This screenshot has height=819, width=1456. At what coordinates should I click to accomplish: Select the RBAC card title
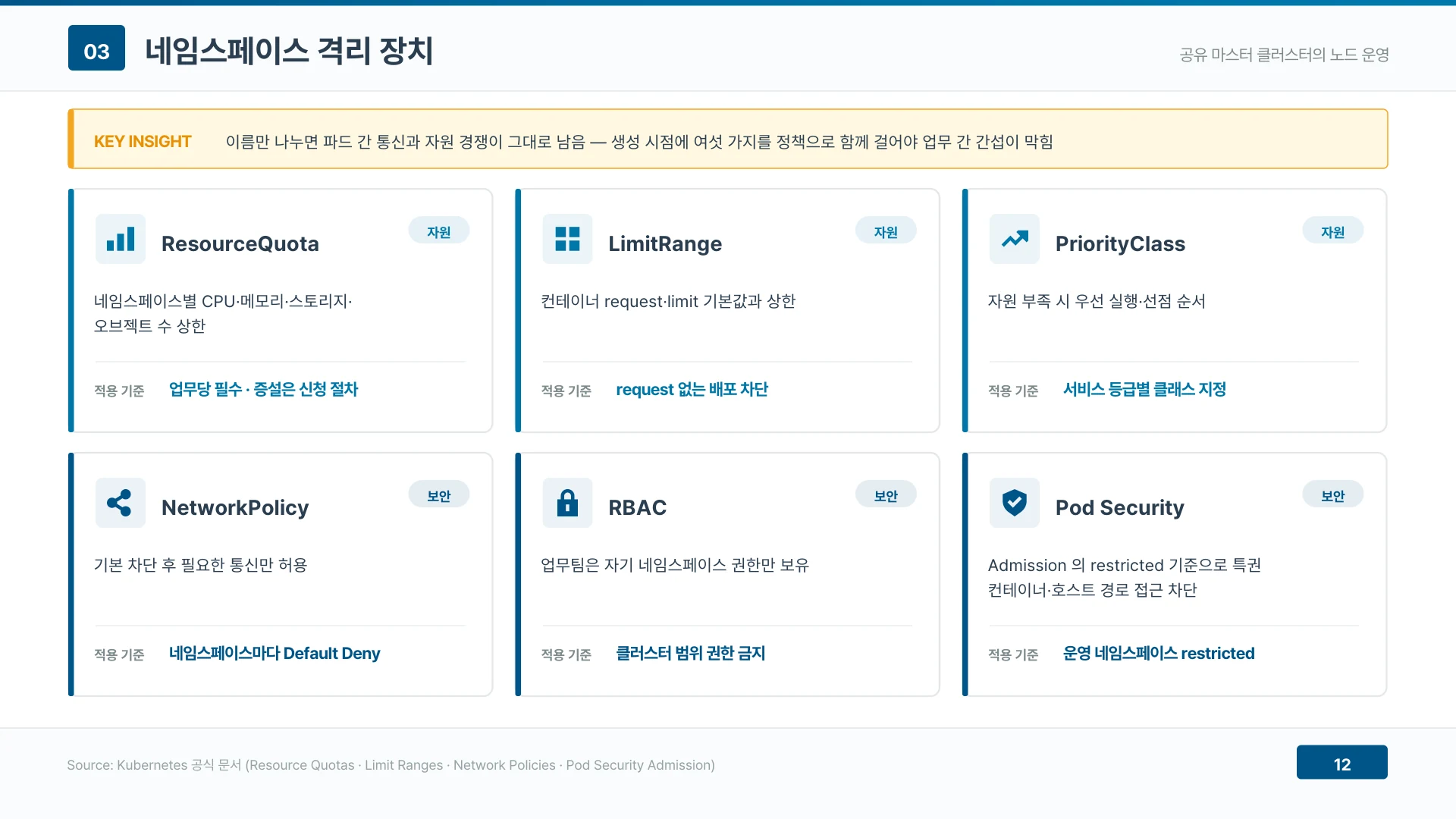(638, 508)
